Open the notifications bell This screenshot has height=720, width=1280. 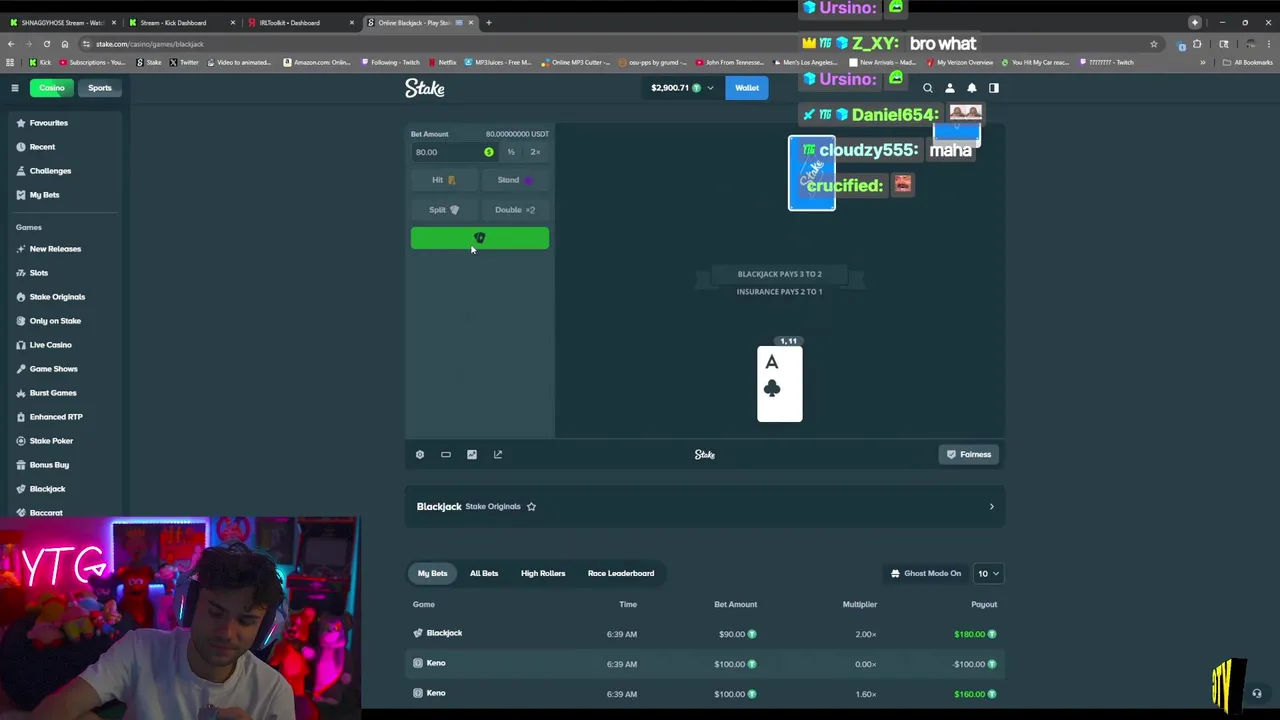pos(972,88)
